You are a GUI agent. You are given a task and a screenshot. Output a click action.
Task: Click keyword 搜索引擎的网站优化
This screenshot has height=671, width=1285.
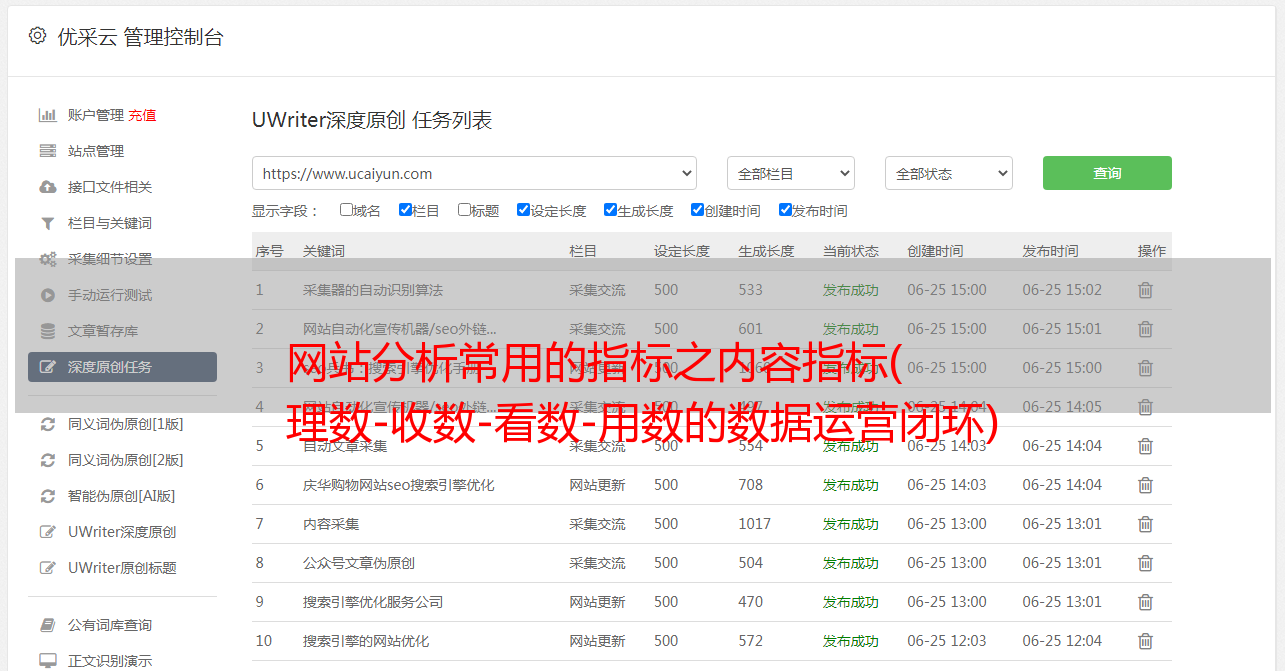click(366, 641)
